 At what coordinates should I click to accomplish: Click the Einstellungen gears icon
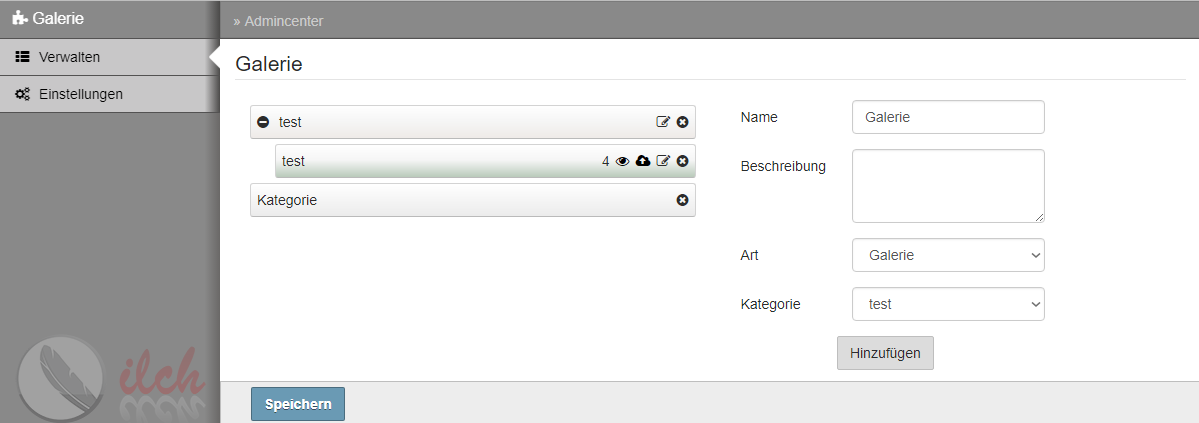(x=23, y=95)
